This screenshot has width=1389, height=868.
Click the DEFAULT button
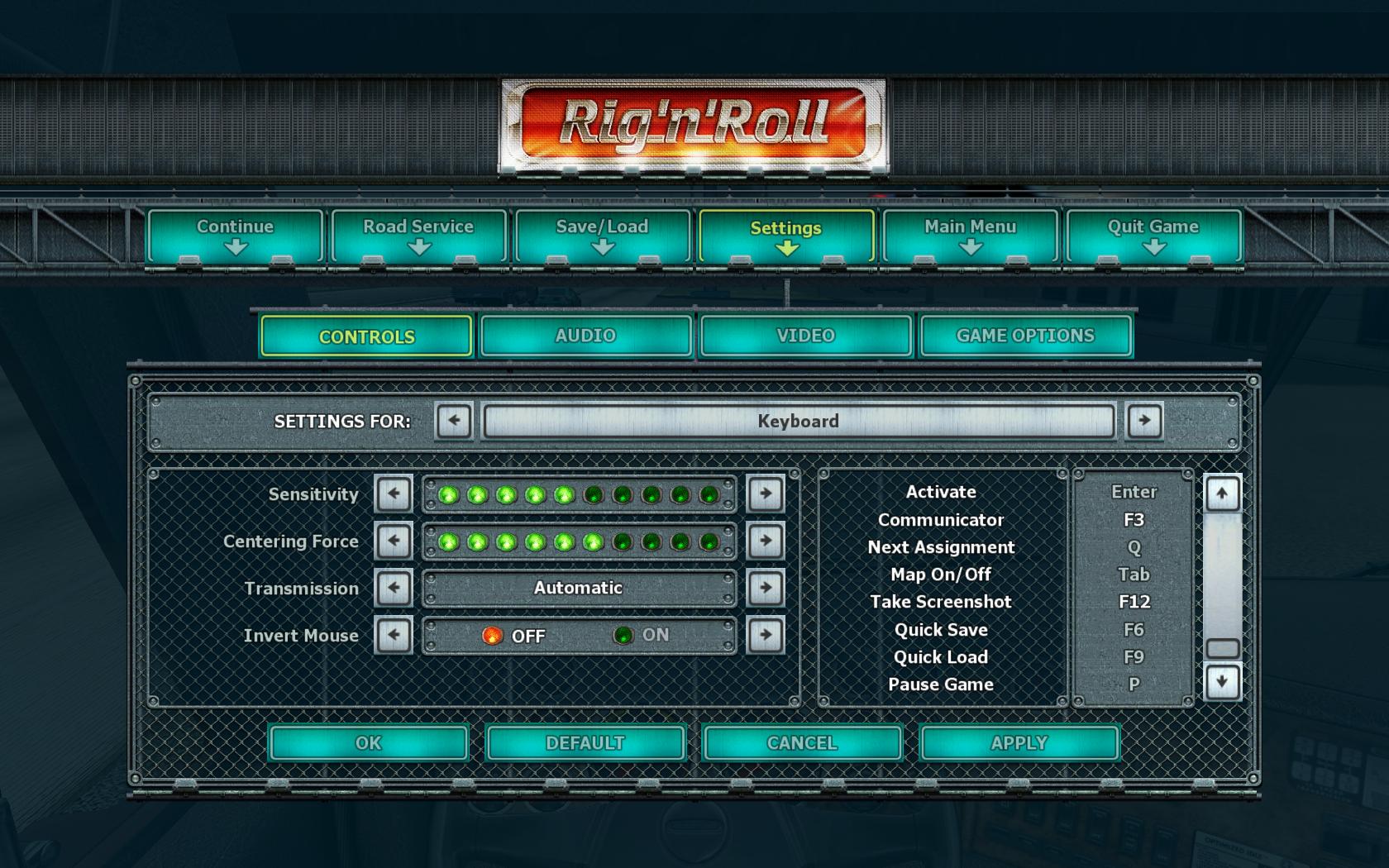(x=585, y=743)
